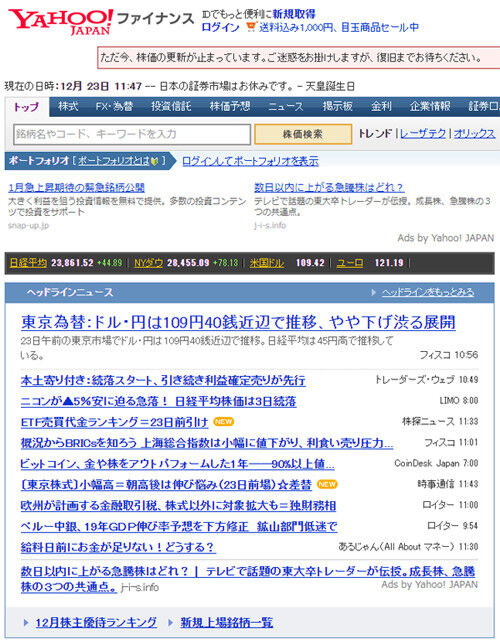Click the arrow icon before ヘッドラインをもっとみる
This screenshot has width=500, height=642.
pyautogui.click(x=373, y=292)
